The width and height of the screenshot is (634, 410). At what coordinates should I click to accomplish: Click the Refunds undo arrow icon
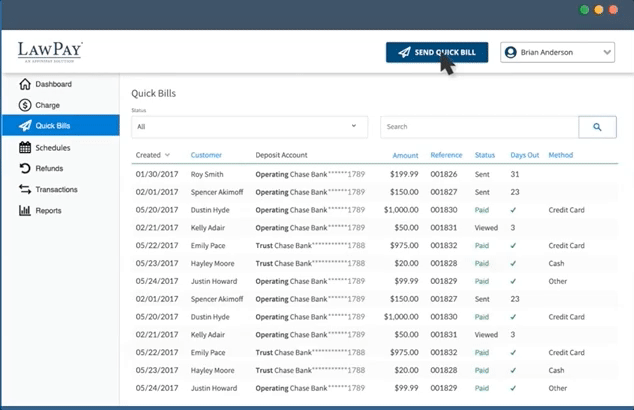[25, 168]
